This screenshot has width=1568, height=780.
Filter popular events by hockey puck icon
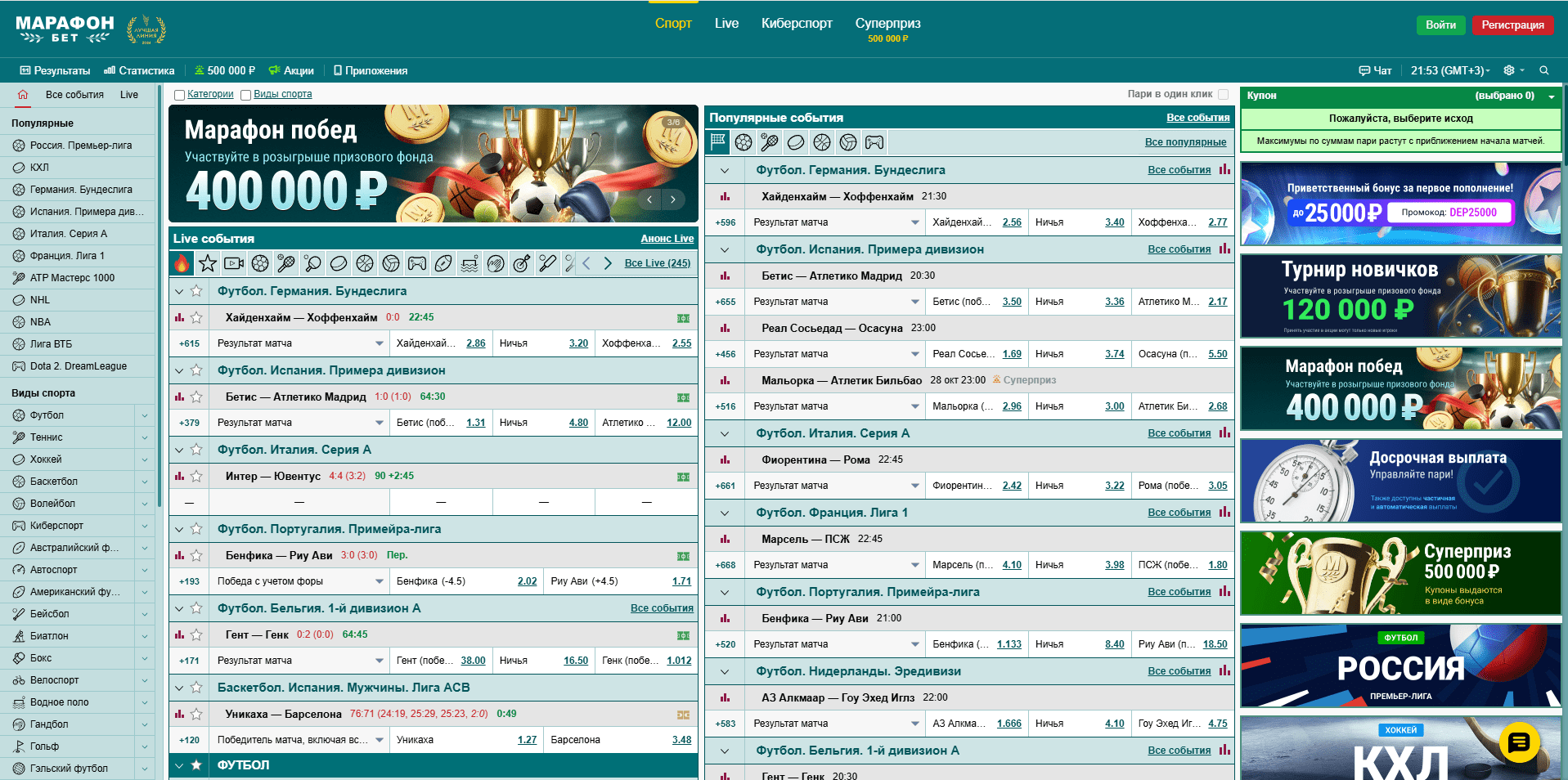[796, 142]
